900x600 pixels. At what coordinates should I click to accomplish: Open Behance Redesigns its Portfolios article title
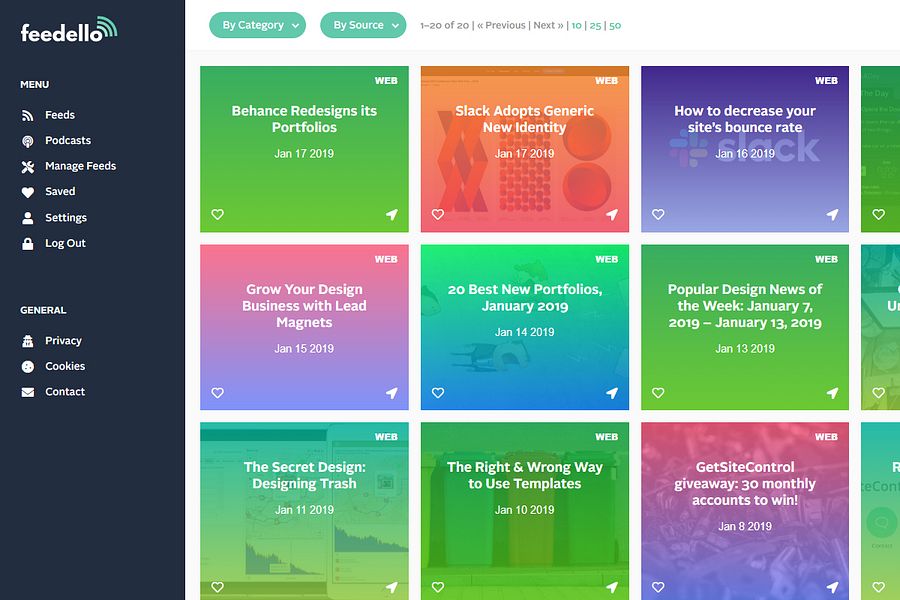(304, 119)
